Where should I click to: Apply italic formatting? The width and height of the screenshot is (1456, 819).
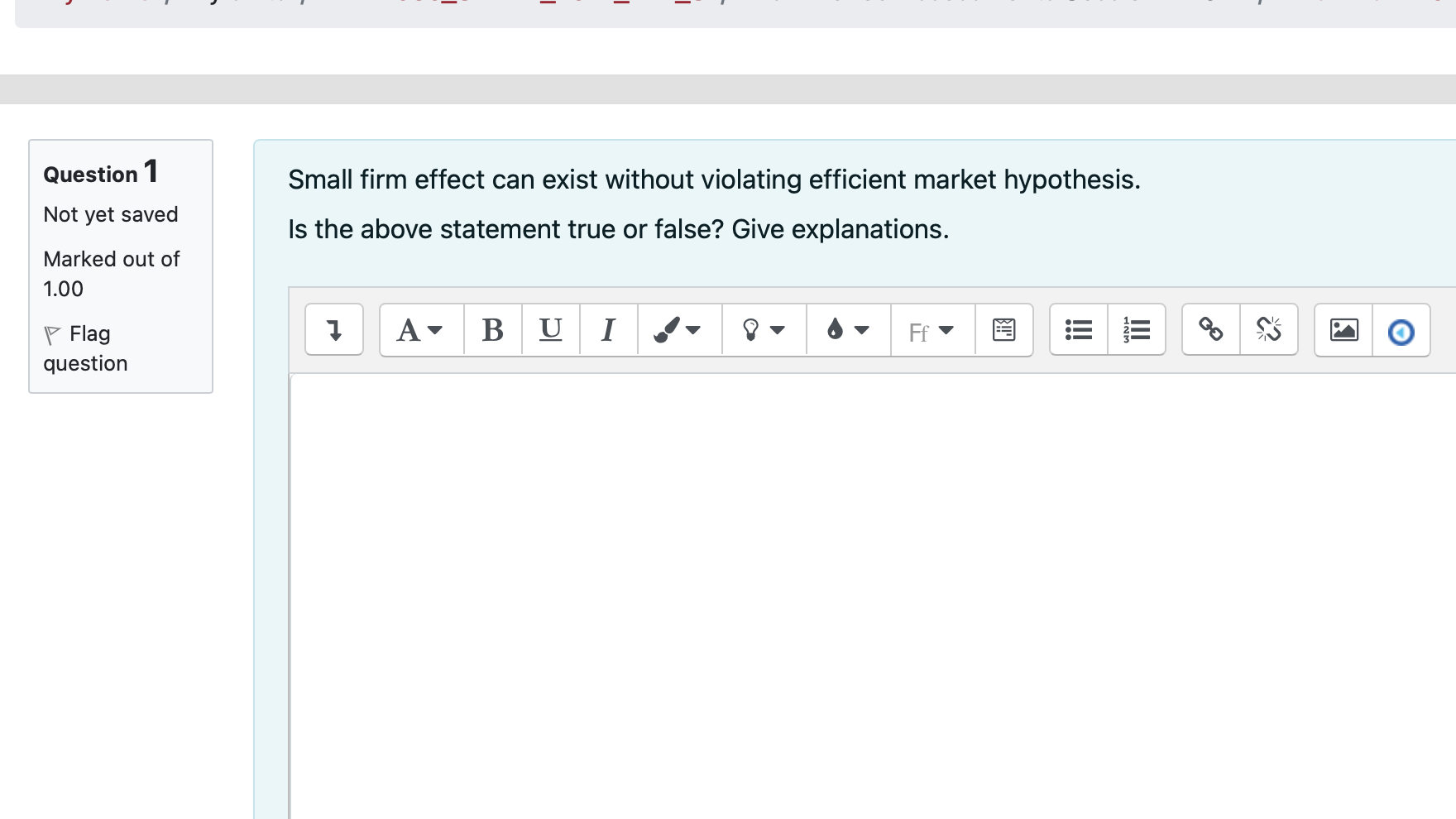coord(609,329)
